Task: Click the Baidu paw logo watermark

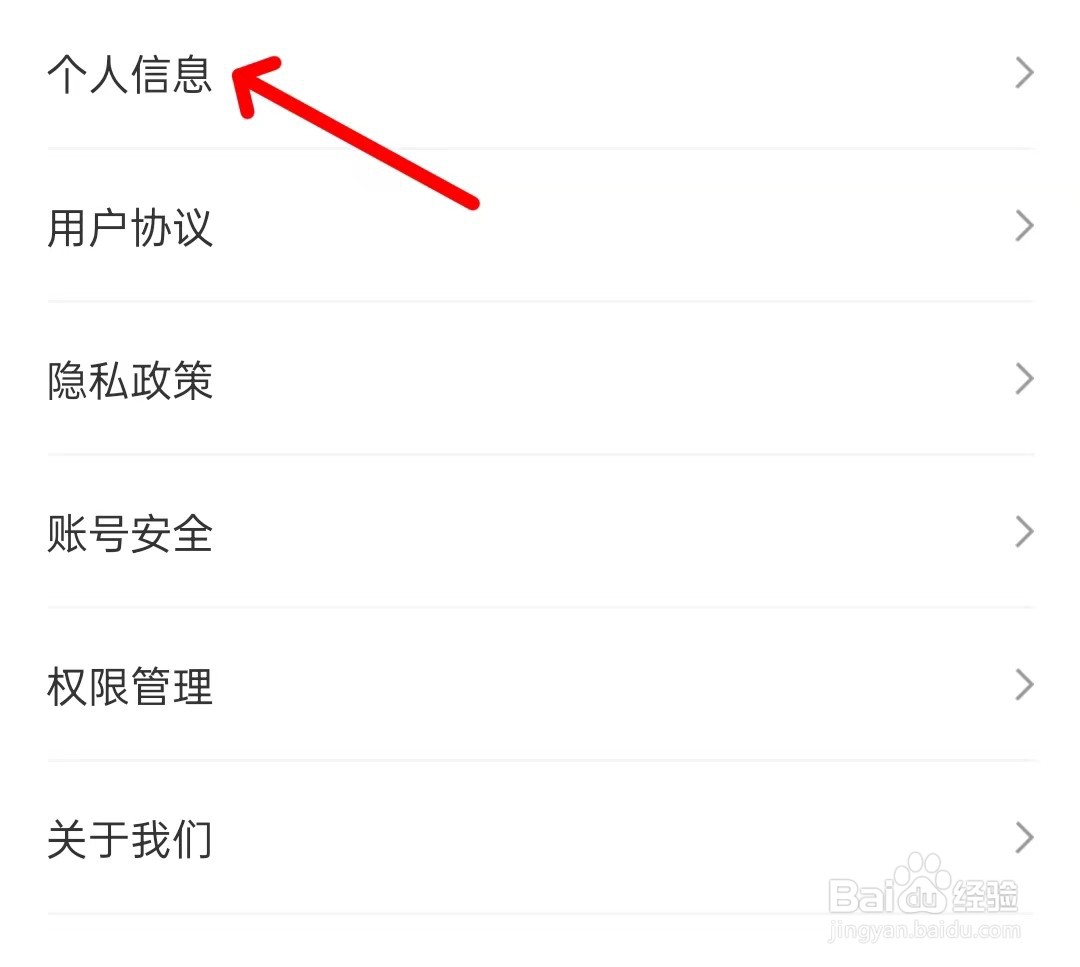Action: click(923, 885)
